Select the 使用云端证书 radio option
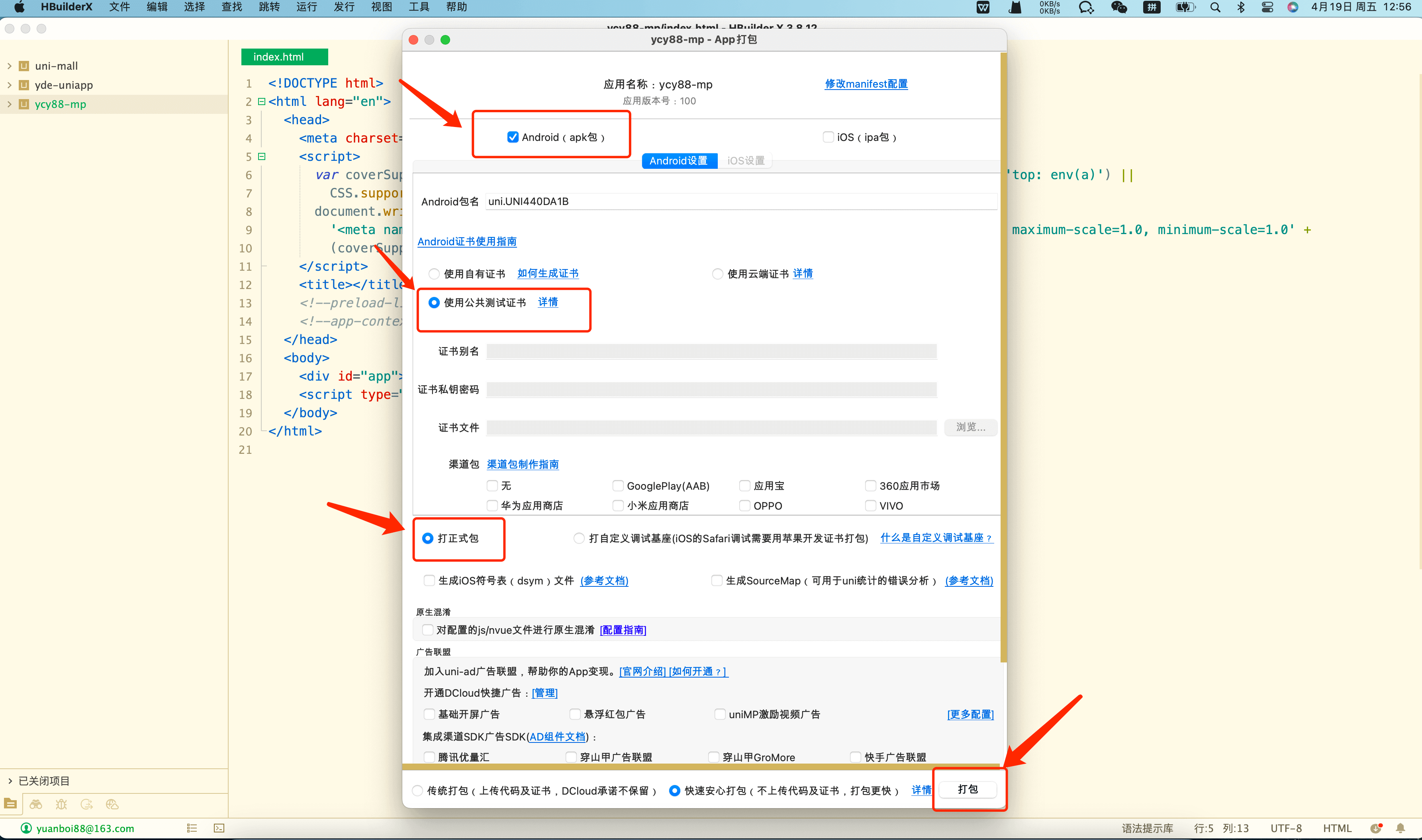Image resolution: width=1422 pixels, height=840 pixels. tap(717, 274)
